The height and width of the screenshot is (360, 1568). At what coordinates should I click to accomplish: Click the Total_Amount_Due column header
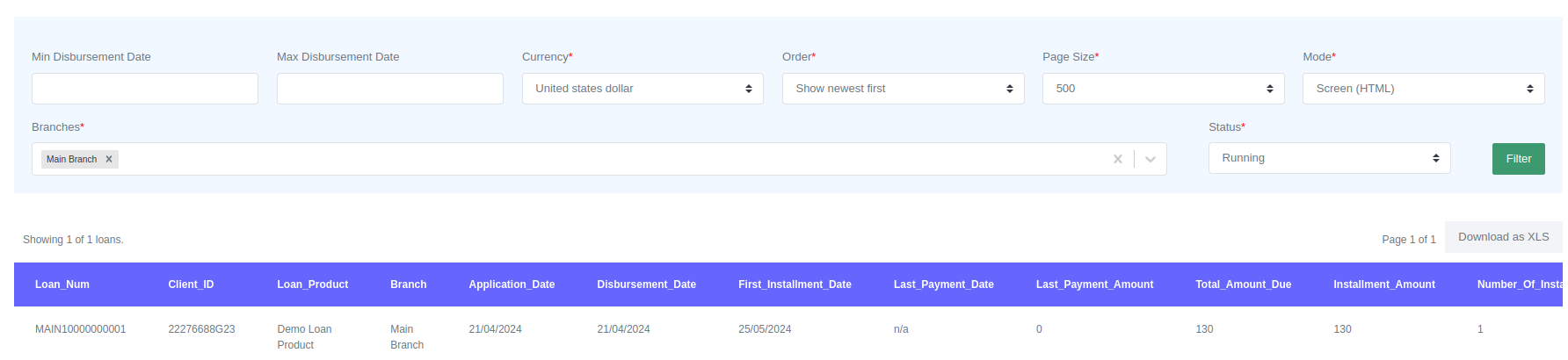(x=1243, y=284)
